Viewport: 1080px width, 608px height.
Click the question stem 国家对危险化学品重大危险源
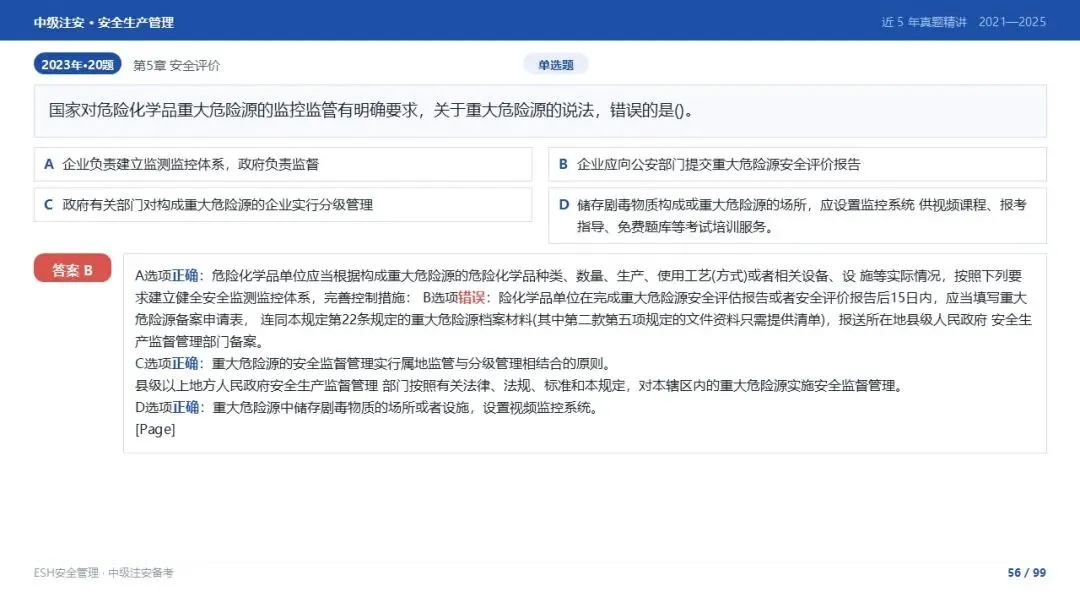click(540, 111)
